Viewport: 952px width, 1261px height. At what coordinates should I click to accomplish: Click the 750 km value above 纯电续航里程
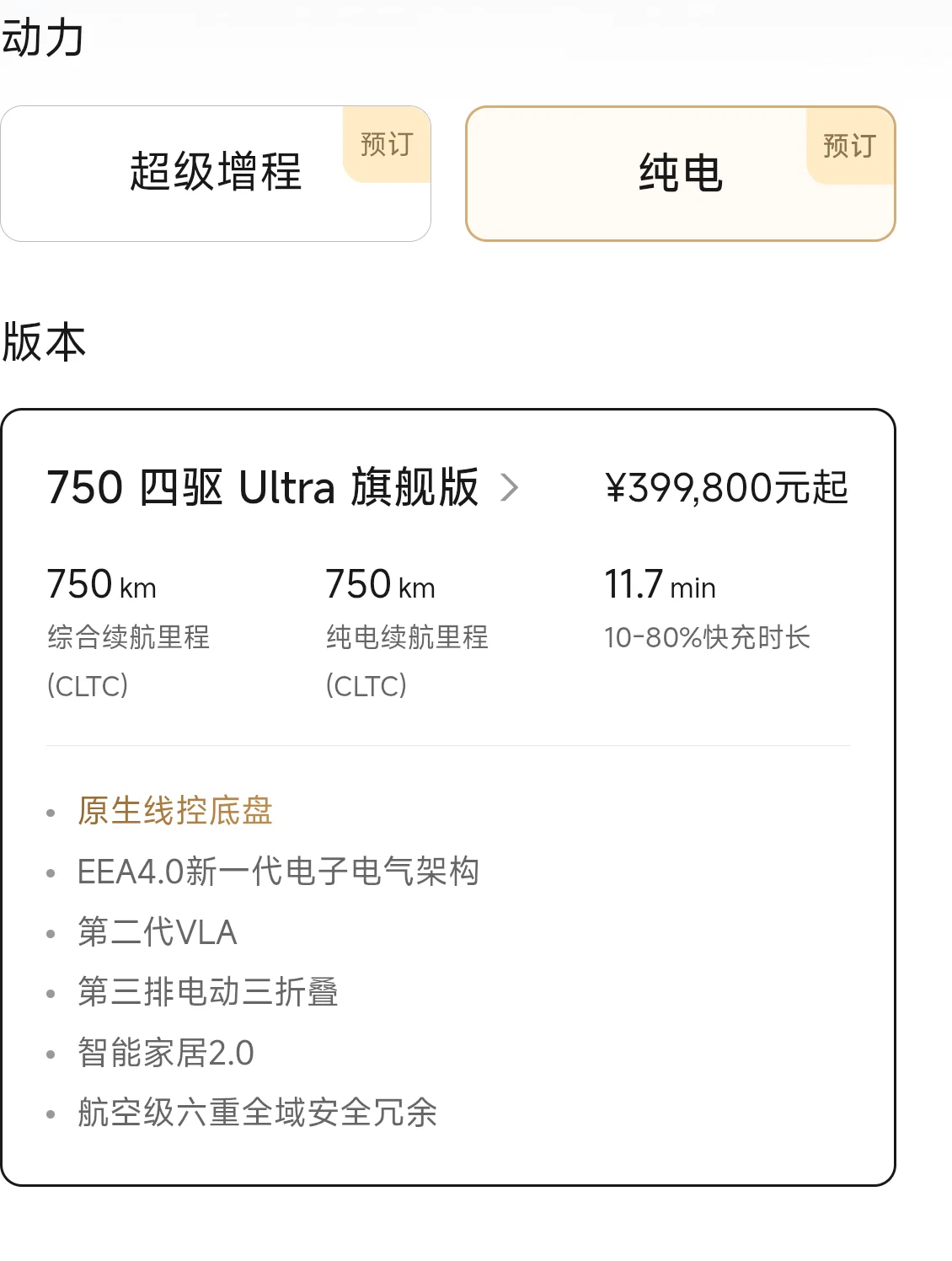point(380,585)
